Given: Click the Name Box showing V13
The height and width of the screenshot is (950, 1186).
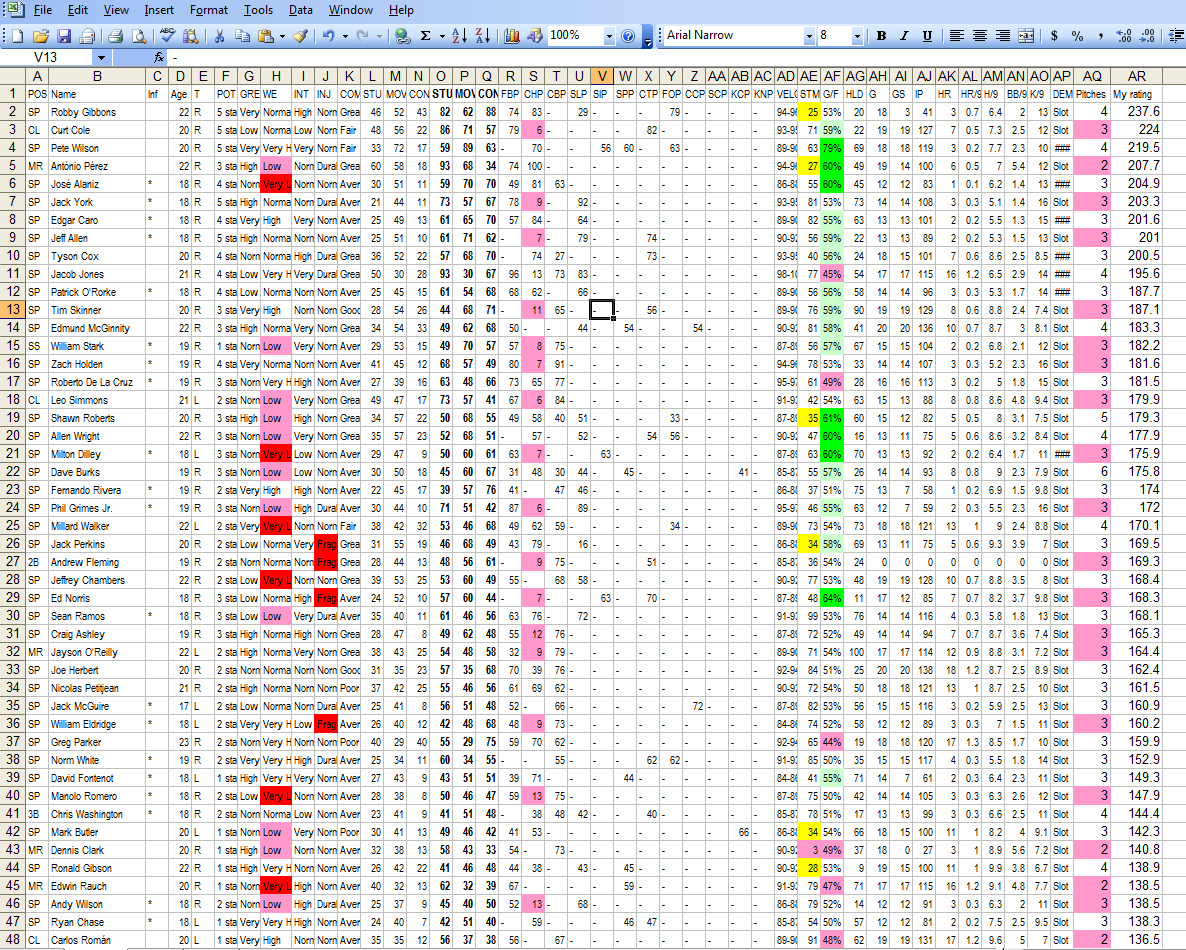Looking at the screenshot, I should pyautogui.click(x=47, y=57).
